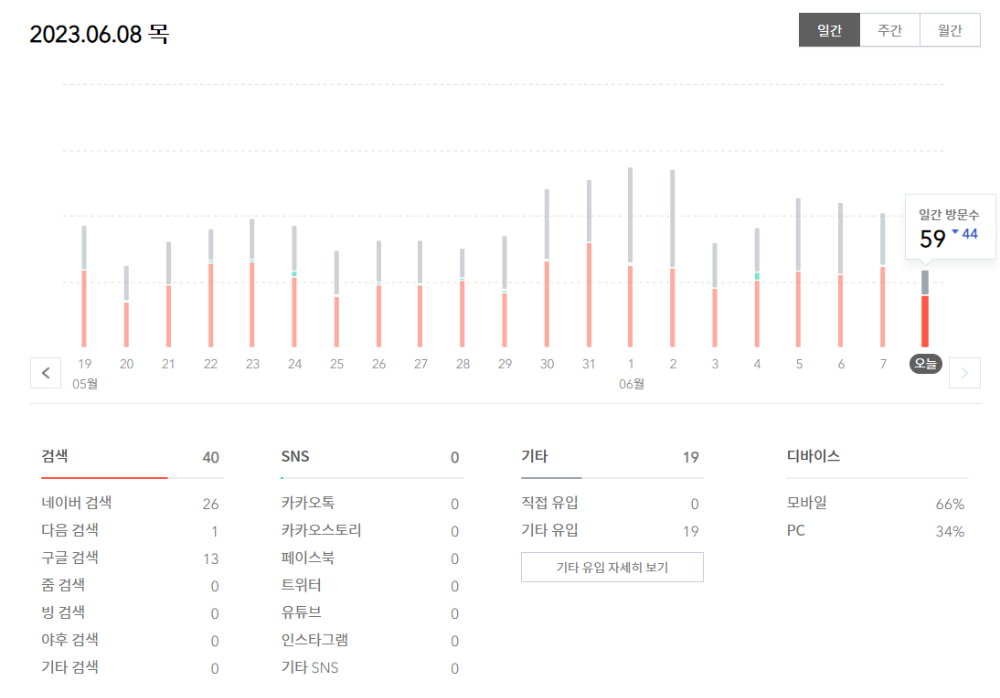
Task: Click the 검색 section header
Action: 55,456
